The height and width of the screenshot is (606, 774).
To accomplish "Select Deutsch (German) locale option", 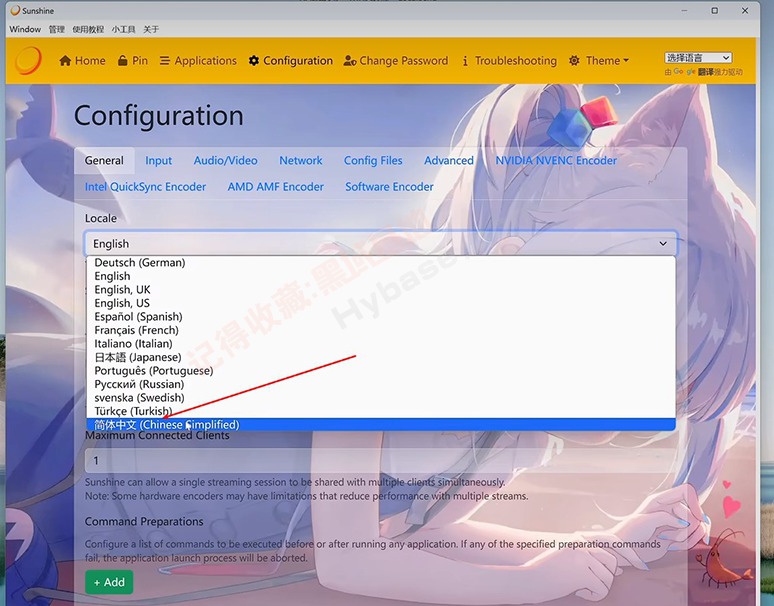I will pos(381,263).
